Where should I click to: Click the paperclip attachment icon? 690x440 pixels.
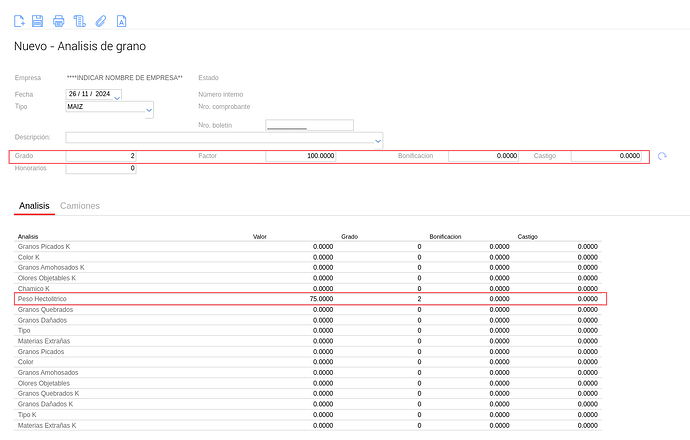point(100,20)
